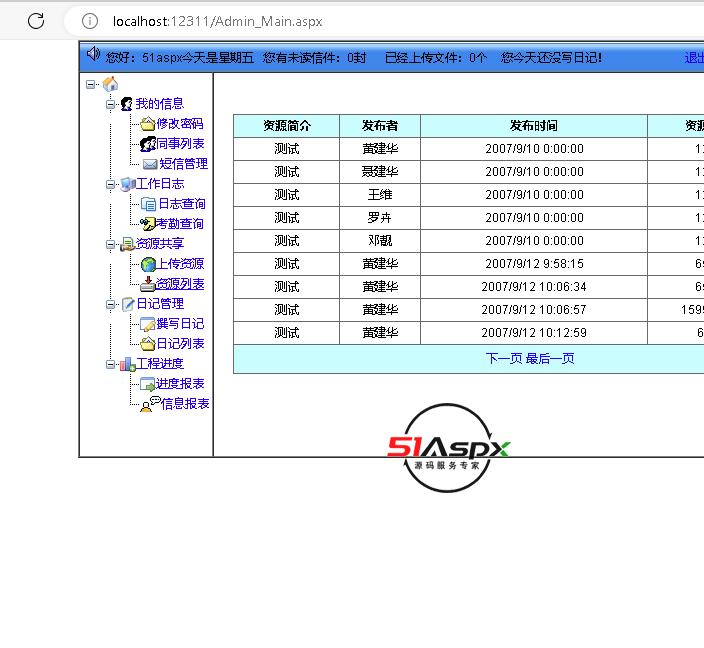Click publisher cell 邓靓

(380, 241)
